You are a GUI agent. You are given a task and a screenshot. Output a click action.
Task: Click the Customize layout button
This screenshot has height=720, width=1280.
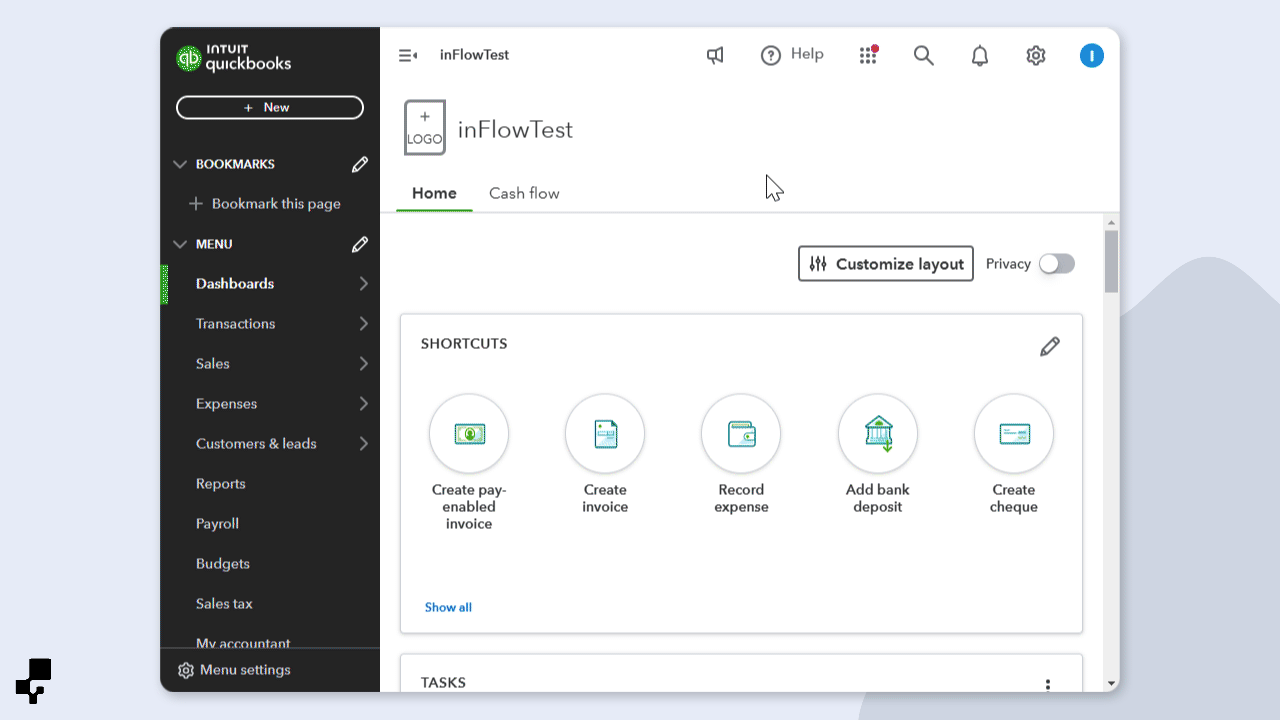(x=885, y=264)
